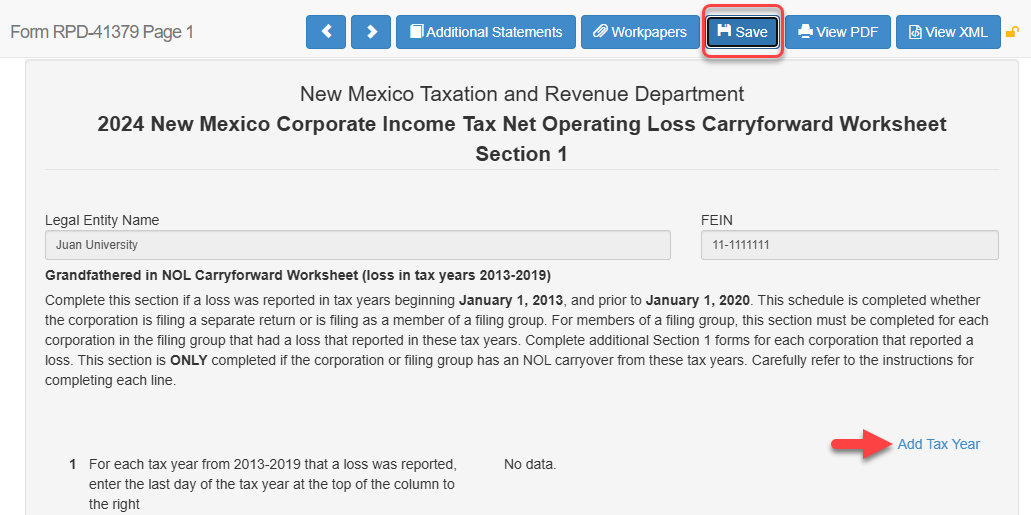This screenshot has width=1031, height=515.
Task: Go to the next form page
Action: tap(371, 32)
